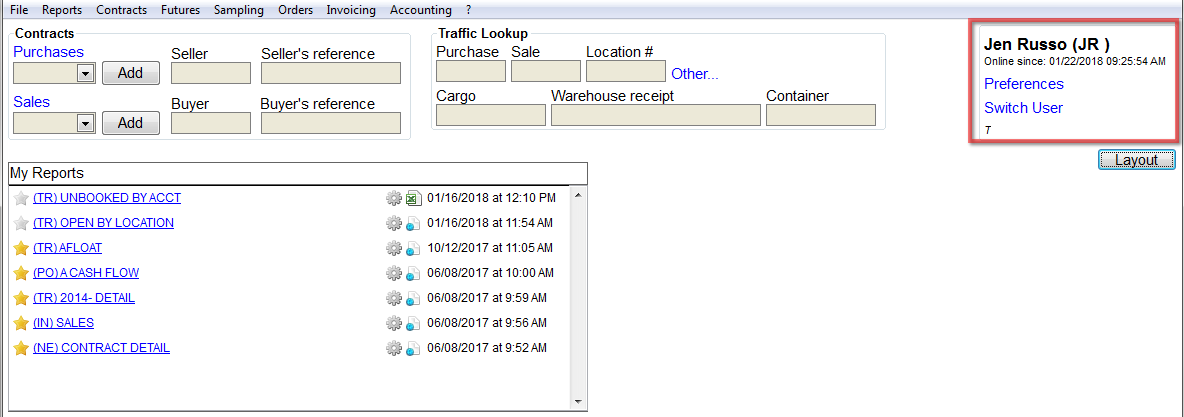This screenshot has width=1184, height=417.
Task: Open gear settings for (PO) A CASH FLOW
Action: (393, 273)
